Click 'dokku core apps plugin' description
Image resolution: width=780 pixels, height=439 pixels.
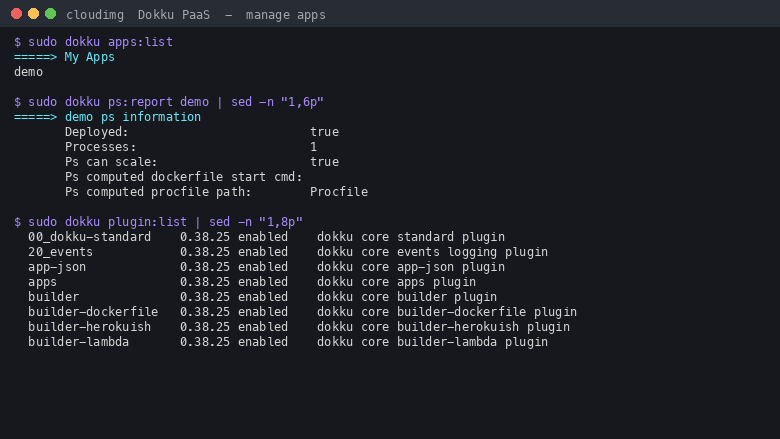pos(396,282)
